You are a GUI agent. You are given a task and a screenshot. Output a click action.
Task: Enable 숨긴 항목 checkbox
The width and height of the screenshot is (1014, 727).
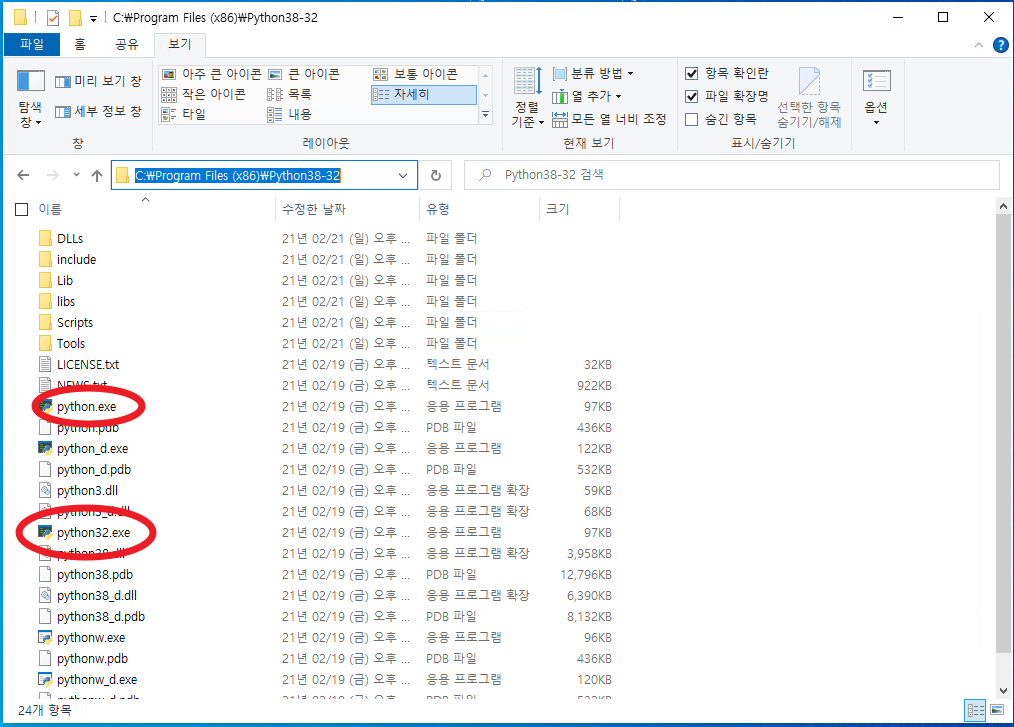click(x=691, y=120)
